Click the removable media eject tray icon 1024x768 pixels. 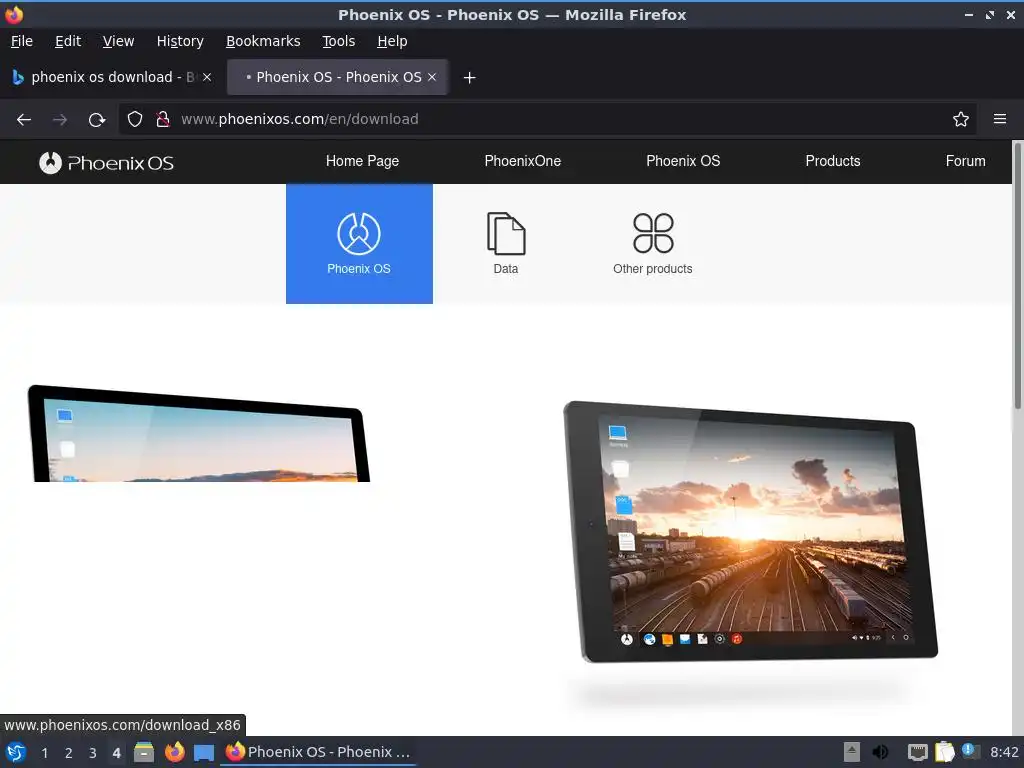pyautogui.click(x=852, y=752)
